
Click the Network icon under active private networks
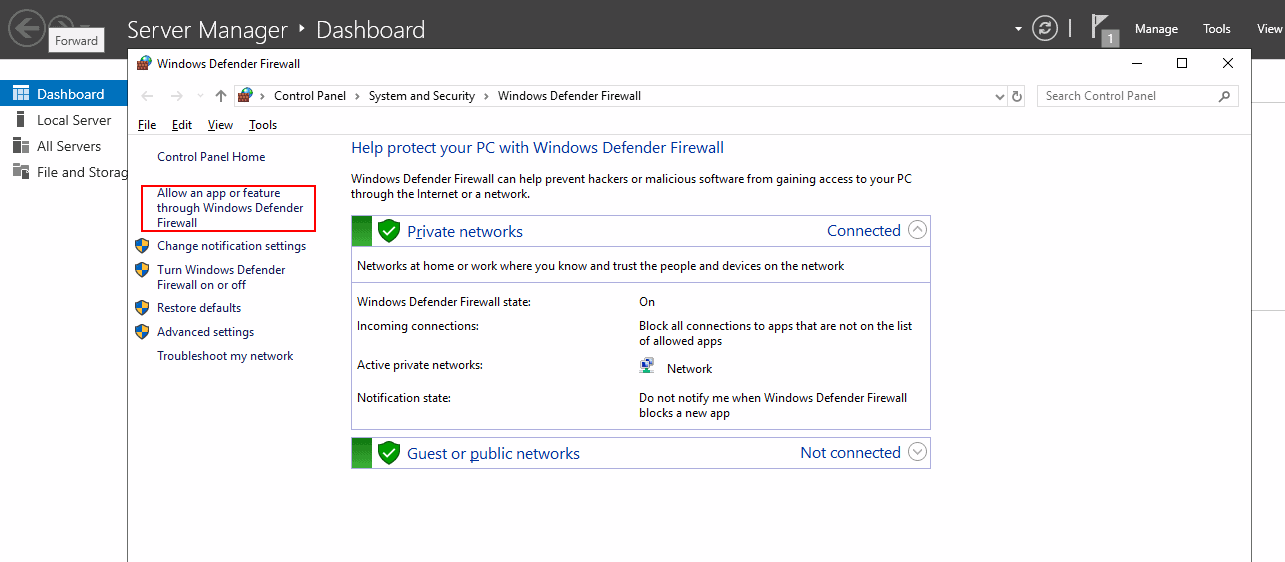647,367
